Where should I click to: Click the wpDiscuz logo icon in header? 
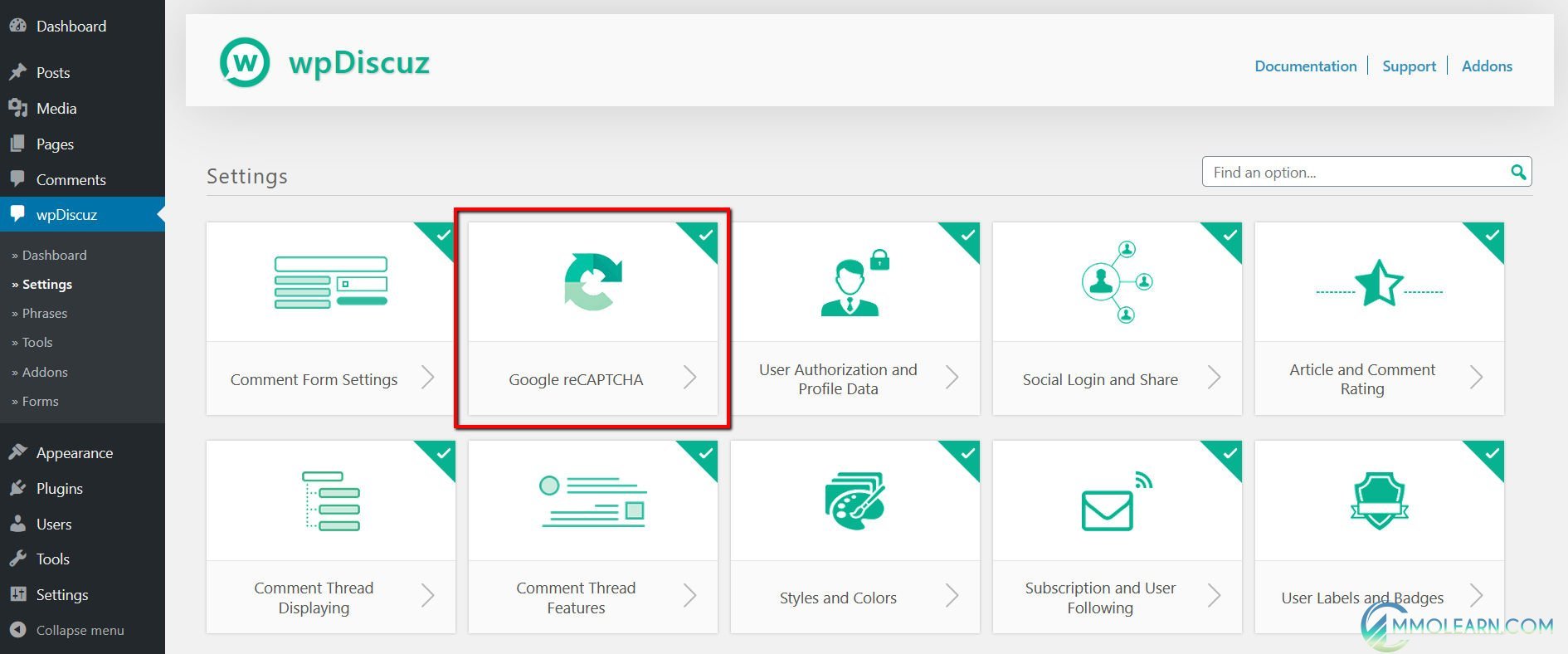tap(245, 62)
